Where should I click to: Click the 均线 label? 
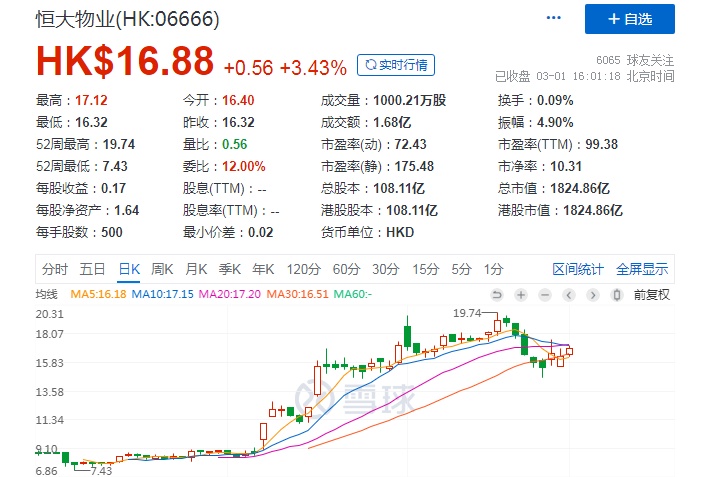point(47,294)
